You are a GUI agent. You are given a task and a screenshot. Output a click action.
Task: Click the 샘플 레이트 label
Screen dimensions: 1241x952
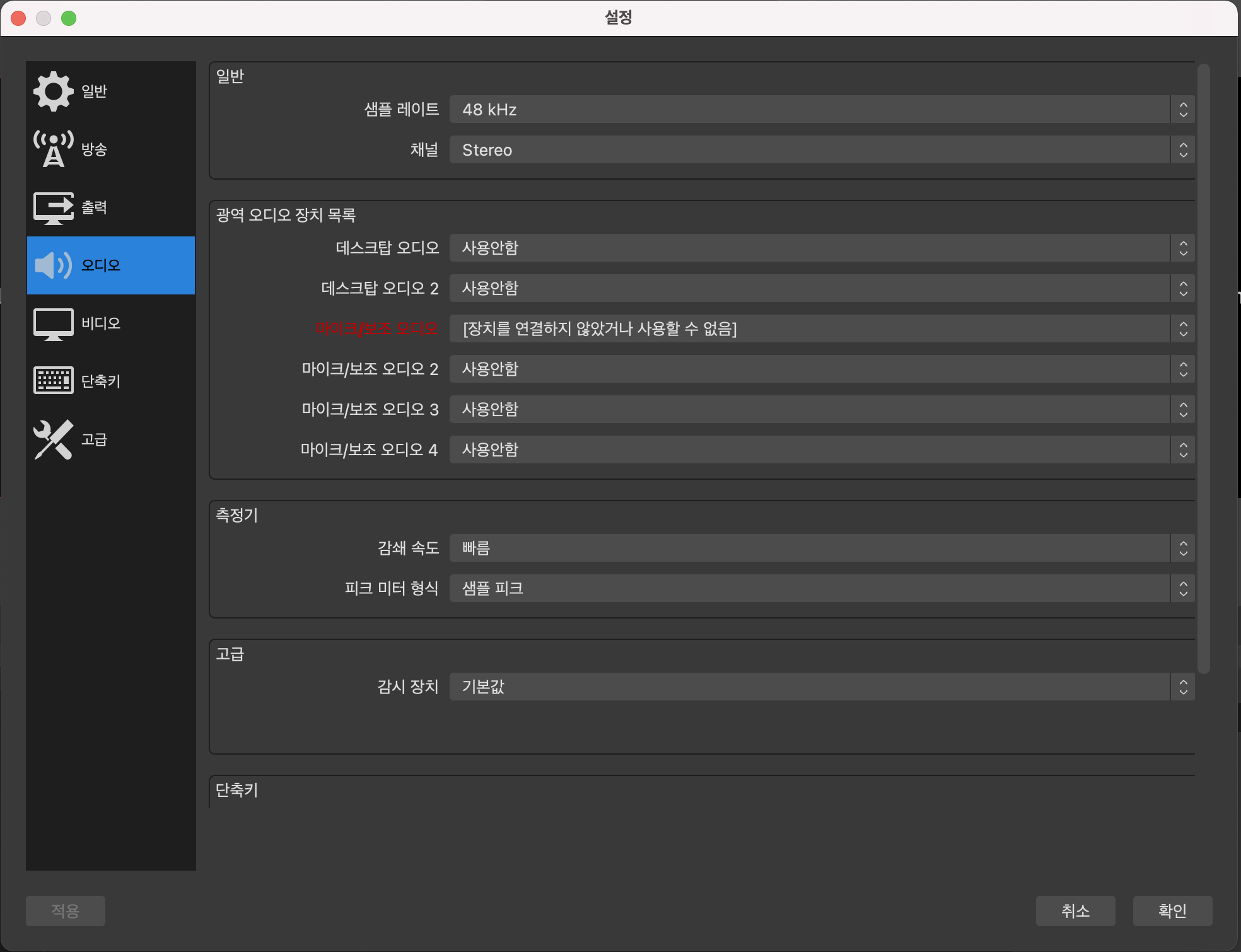402,110
